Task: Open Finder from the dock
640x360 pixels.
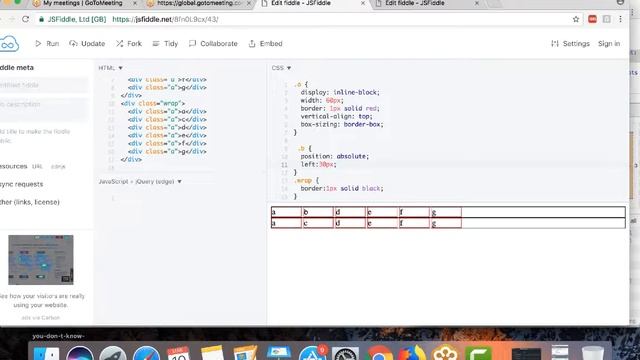Action: tap(46, 353)
